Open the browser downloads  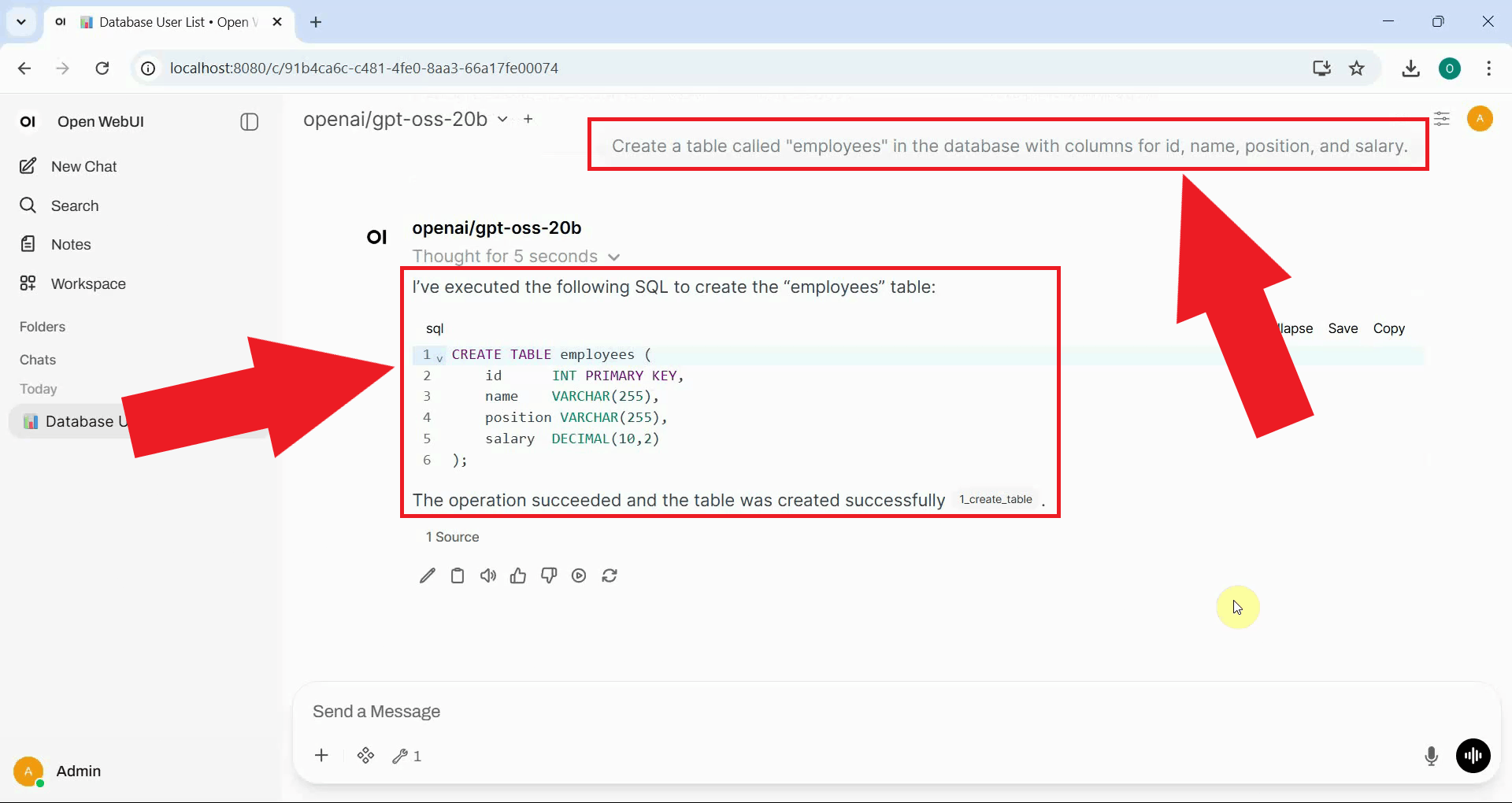tap(1411, 68)
